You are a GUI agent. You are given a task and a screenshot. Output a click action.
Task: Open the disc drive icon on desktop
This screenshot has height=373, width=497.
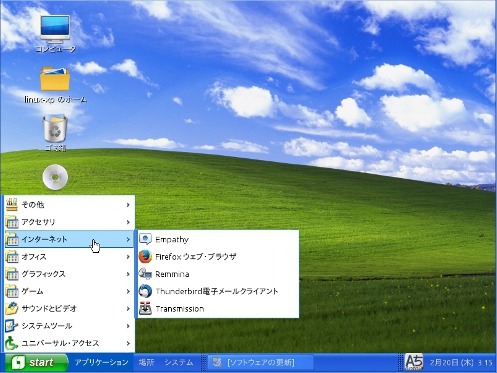(x=55, y=177)
